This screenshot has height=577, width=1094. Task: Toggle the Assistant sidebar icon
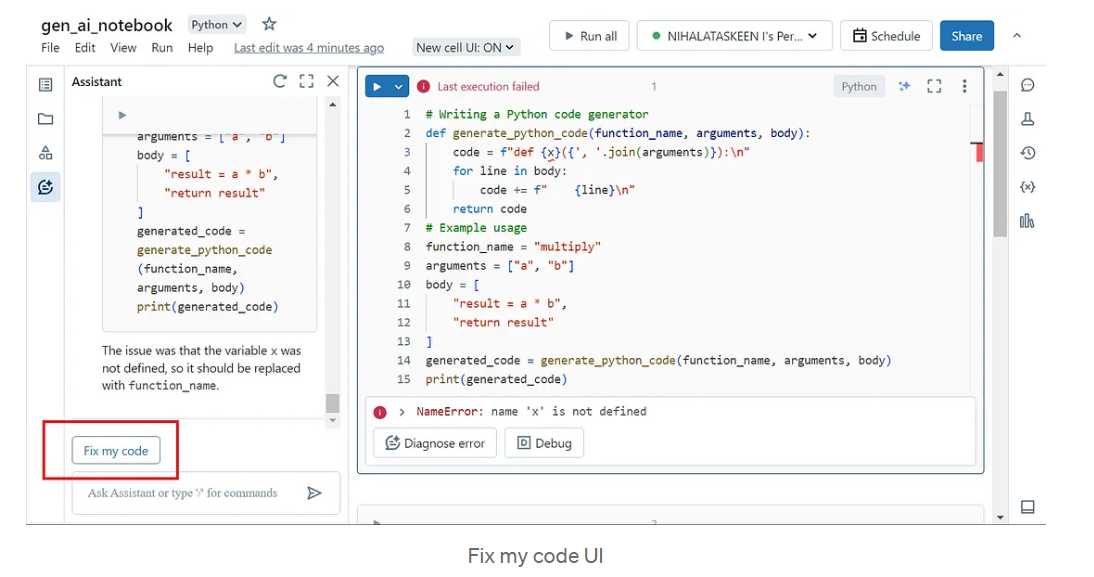tap(45, 187)
